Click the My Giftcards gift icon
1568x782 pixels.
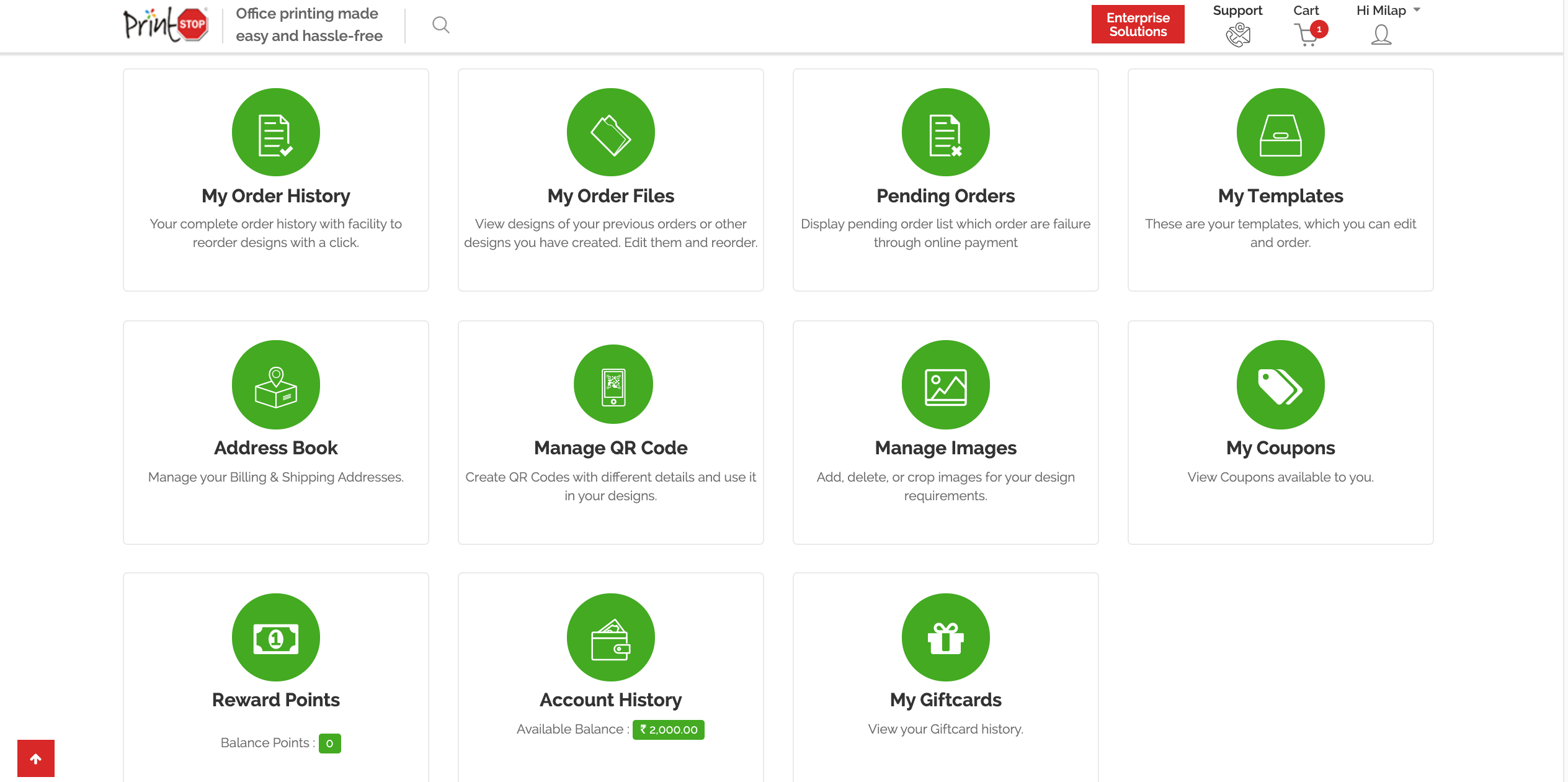tap(945, 637)
